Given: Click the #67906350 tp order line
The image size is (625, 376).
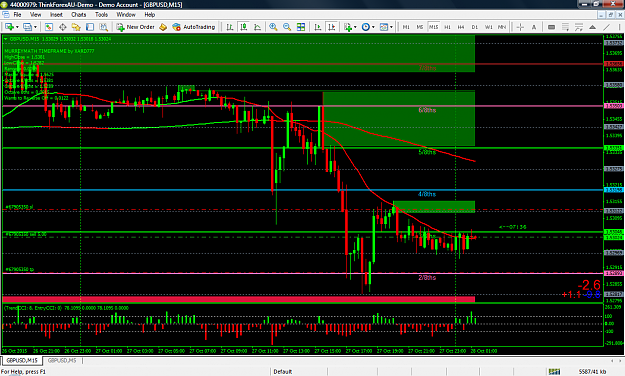Looking at the screenshot, I should point(303,273).
